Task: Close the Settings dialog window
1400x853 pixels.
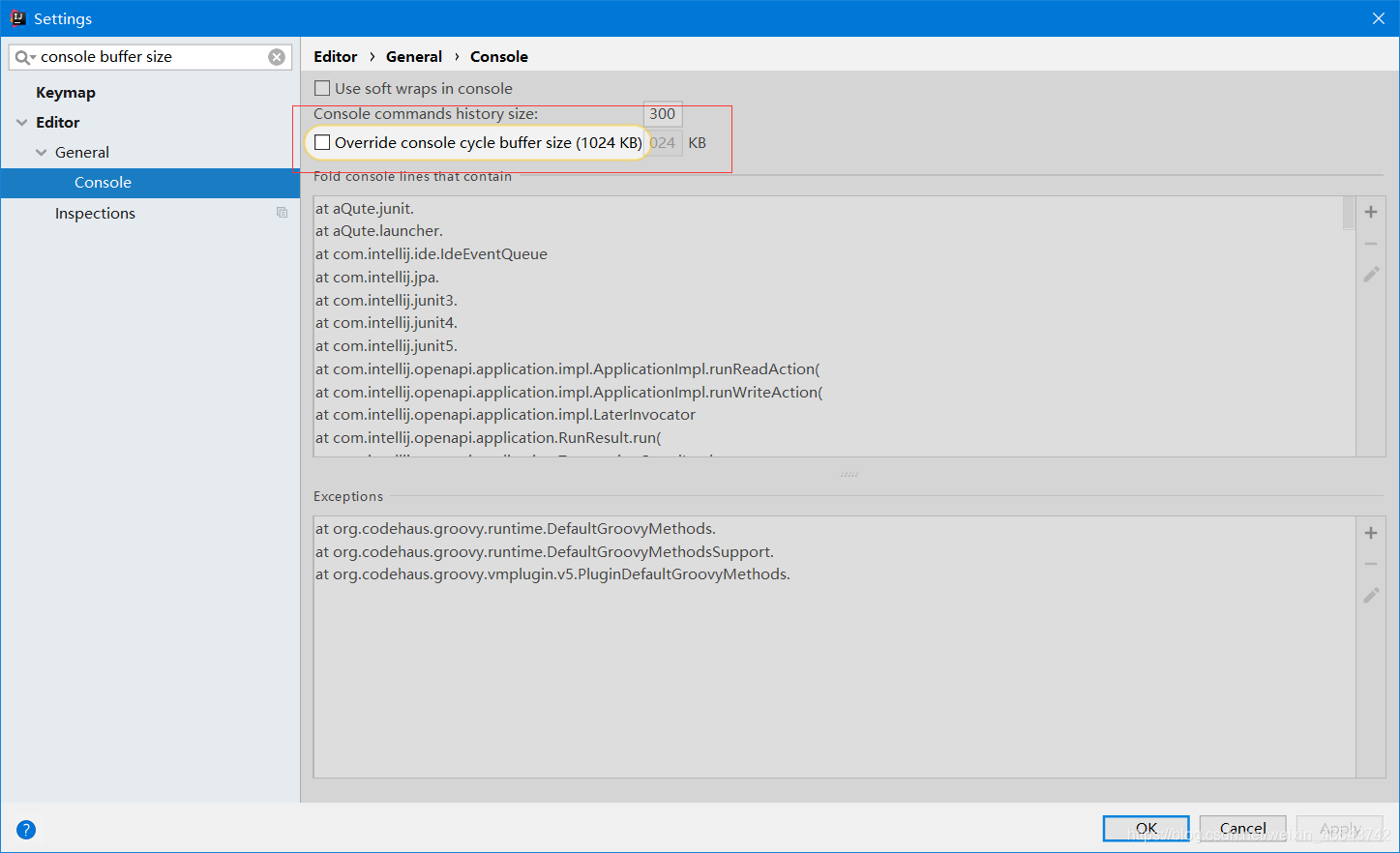Action: tap(1379, 18)
